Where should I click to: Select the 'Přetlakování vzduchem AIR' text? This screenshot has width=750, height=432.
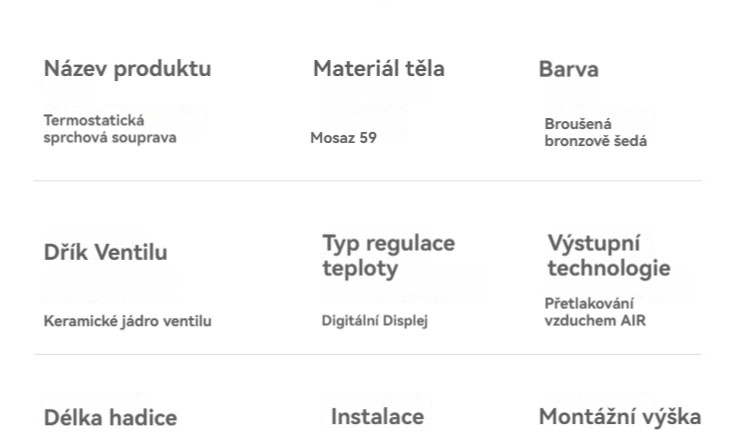595,312
